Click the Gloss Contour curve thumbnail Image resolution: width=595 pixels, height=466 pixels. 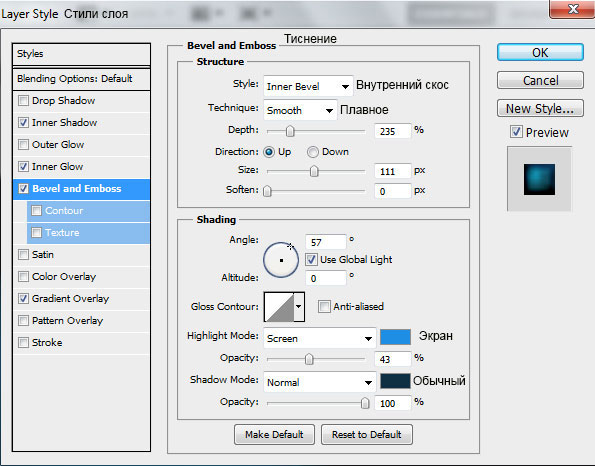(279, 307)
